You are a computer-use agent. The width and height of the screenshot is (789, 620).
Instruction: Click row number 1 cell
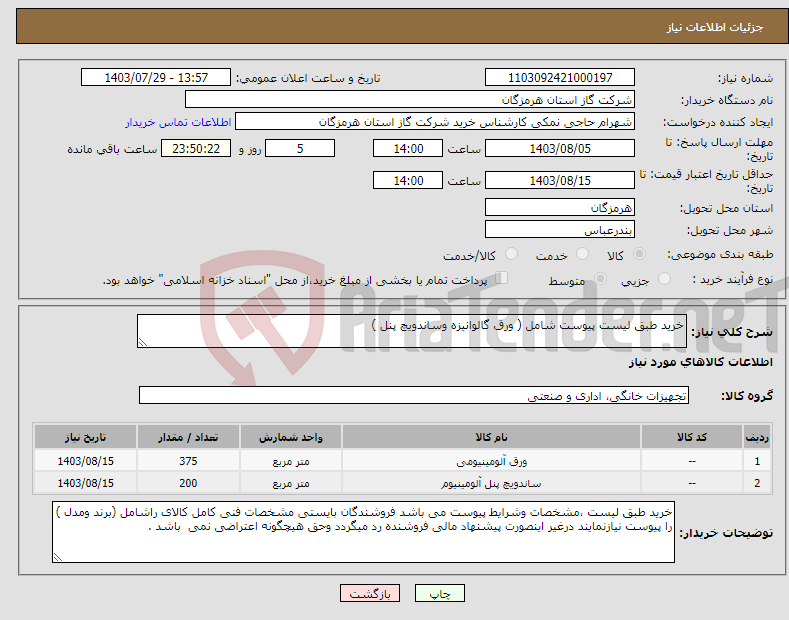pyautogui.click(x=757, y=461)
